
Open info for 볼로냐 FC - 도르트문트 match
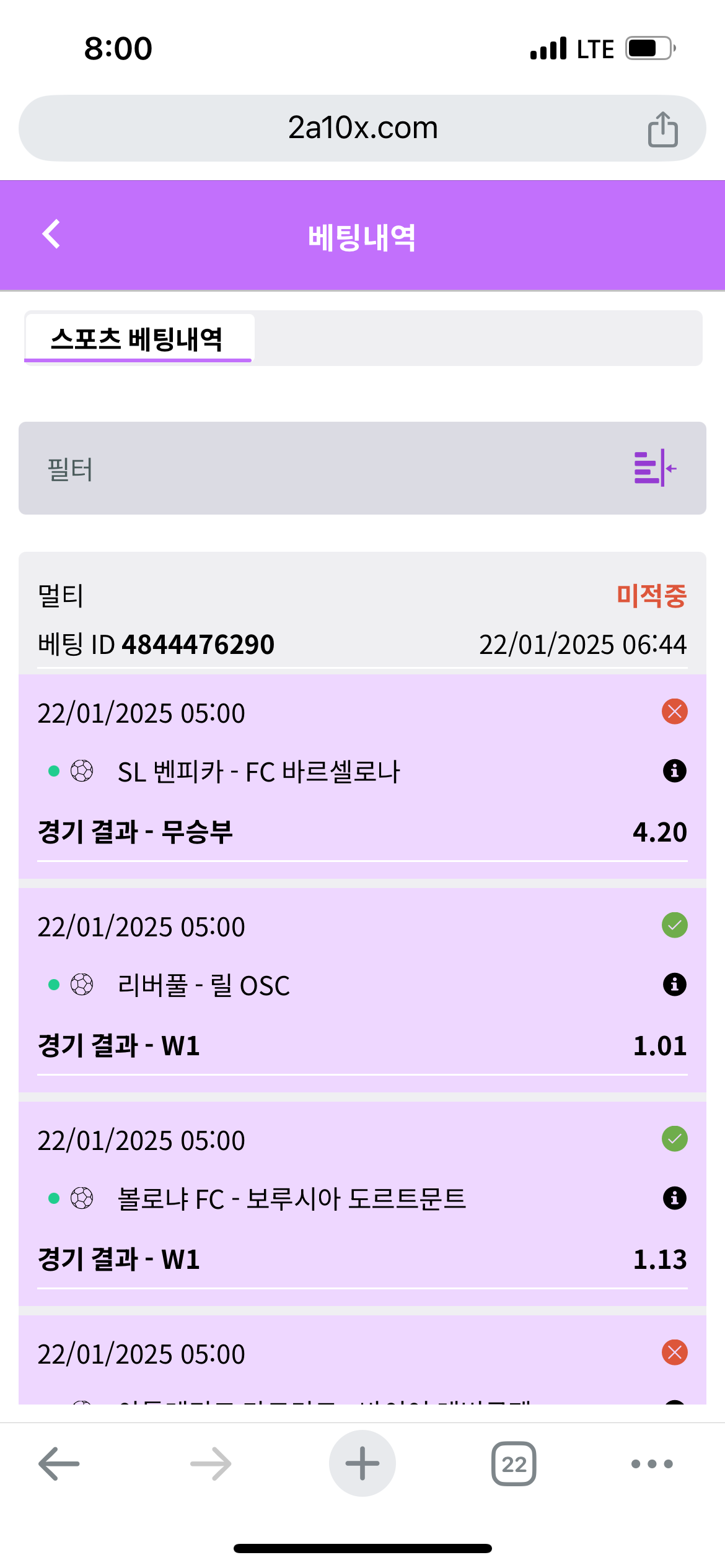tap(674, 1198)
